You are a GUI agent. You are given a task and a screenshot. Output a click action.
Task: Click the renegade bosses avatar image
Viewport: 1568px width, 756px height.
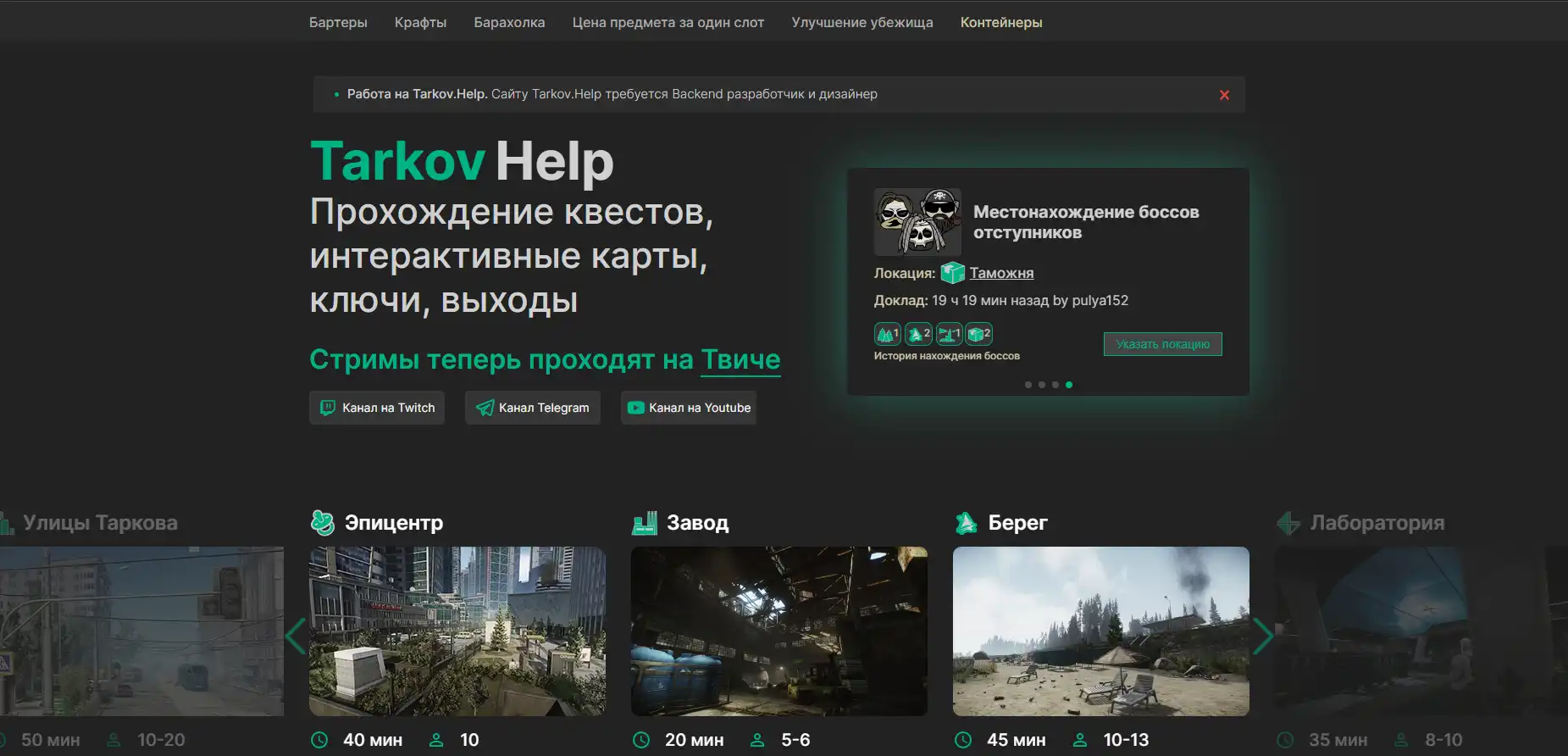[x=917, y=222]
